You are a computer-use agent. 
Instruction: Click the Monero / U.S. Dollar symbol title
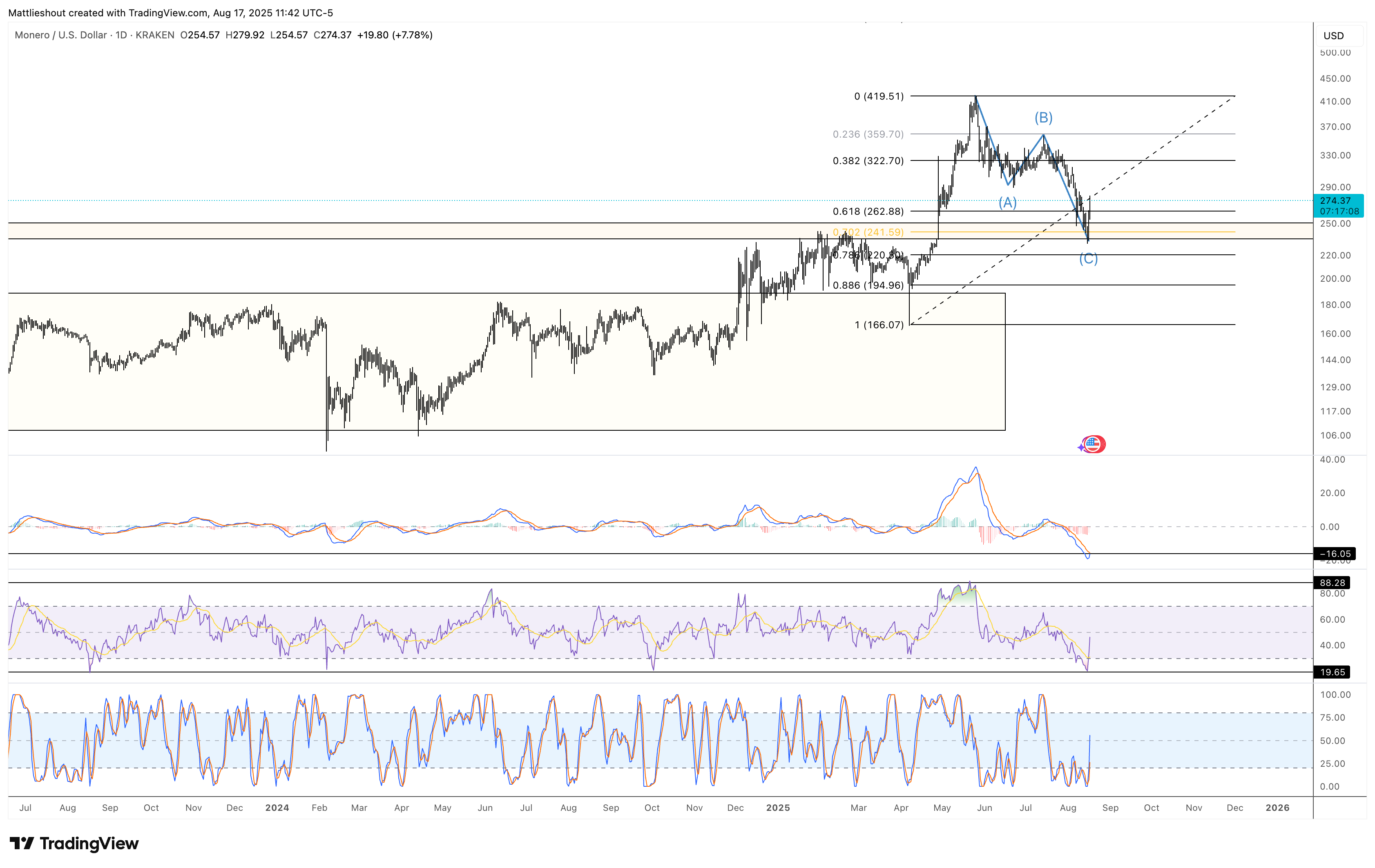pyautogui.click(x=60, y=35)
